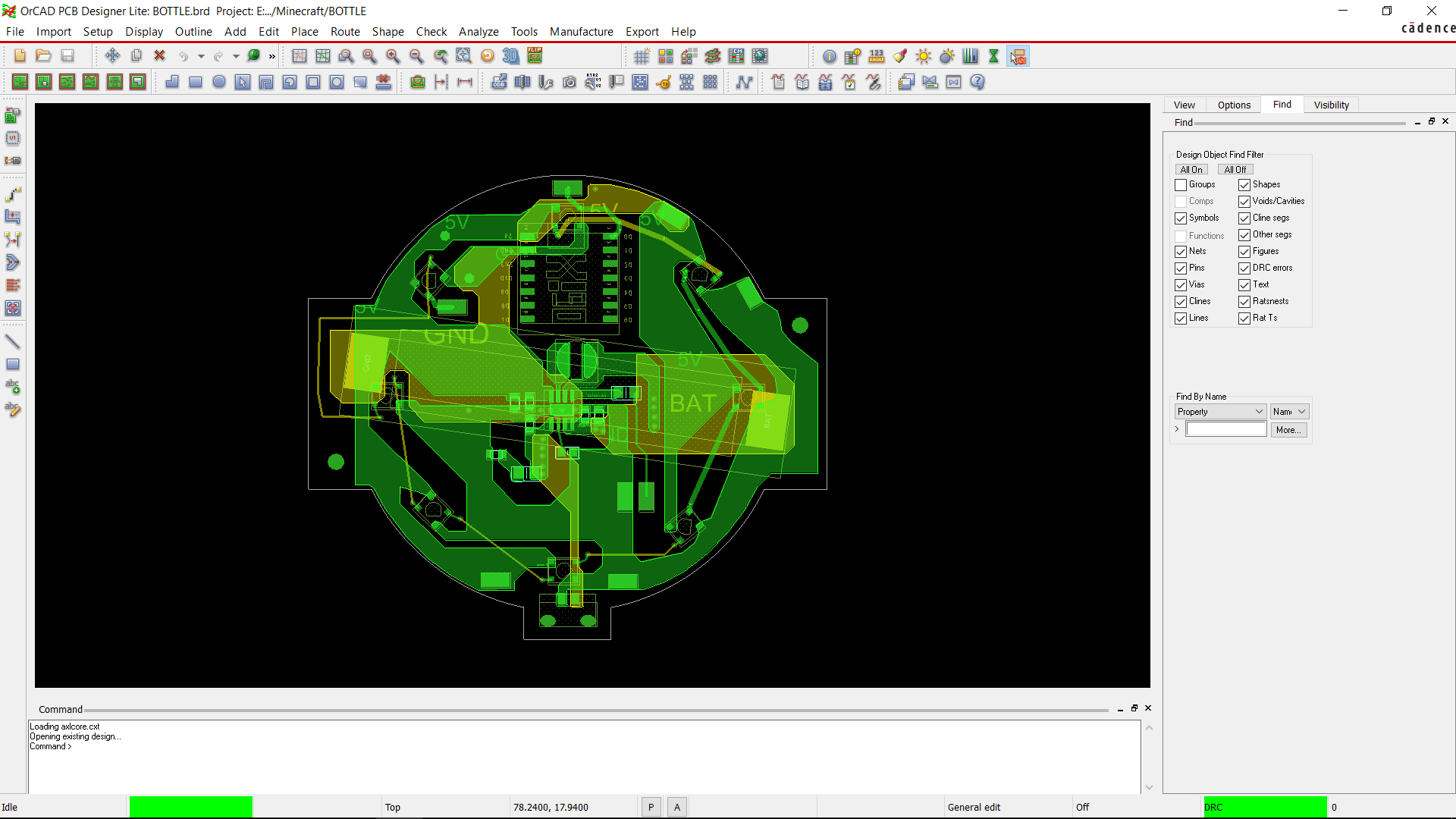The height and width of the screenshot is (819, 1456).
Task: Uncheck the Vias checkbox
Action: coord(1181,285)
